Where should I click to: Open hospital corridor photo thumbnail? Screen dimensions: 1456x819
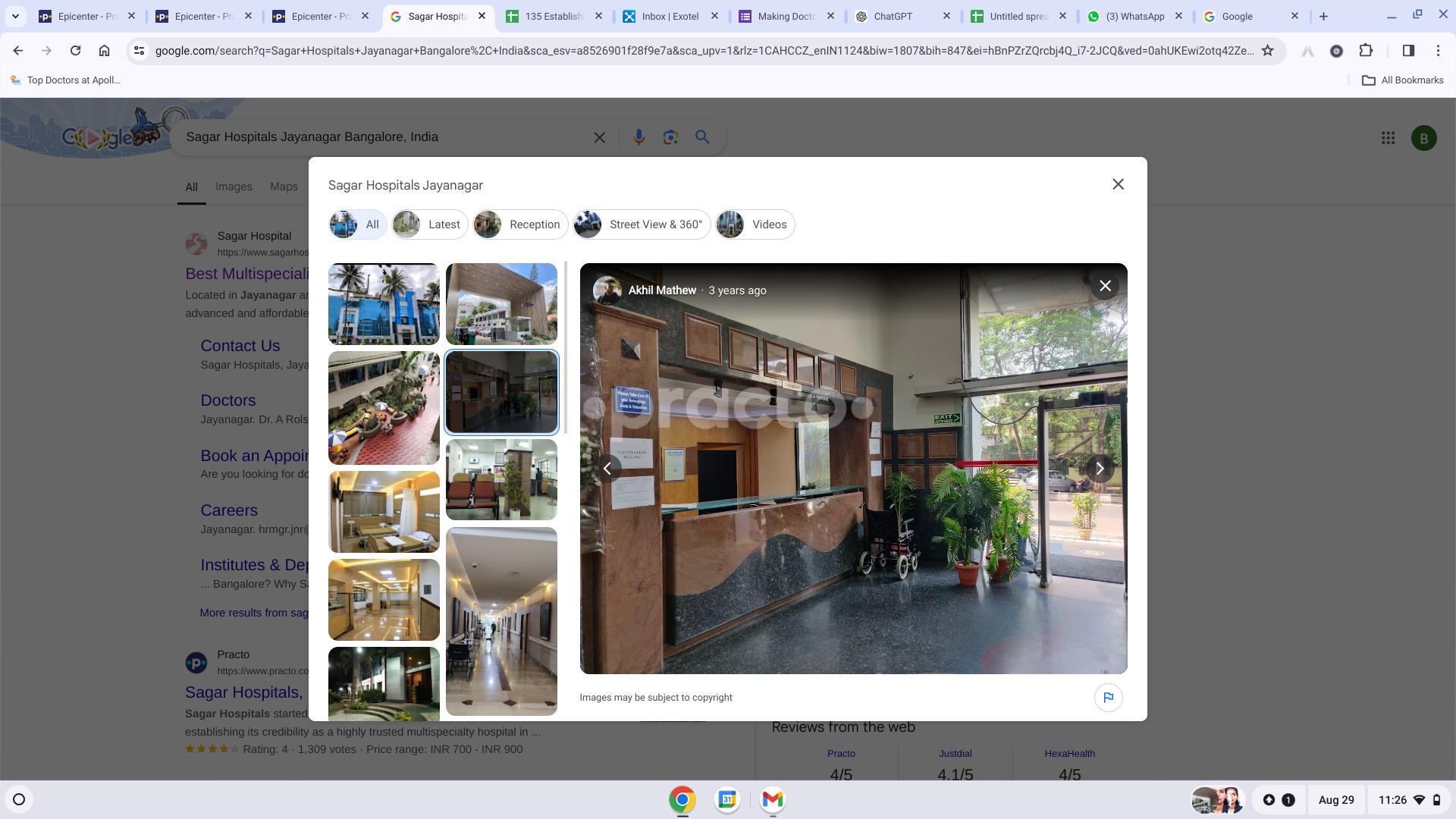501,621
